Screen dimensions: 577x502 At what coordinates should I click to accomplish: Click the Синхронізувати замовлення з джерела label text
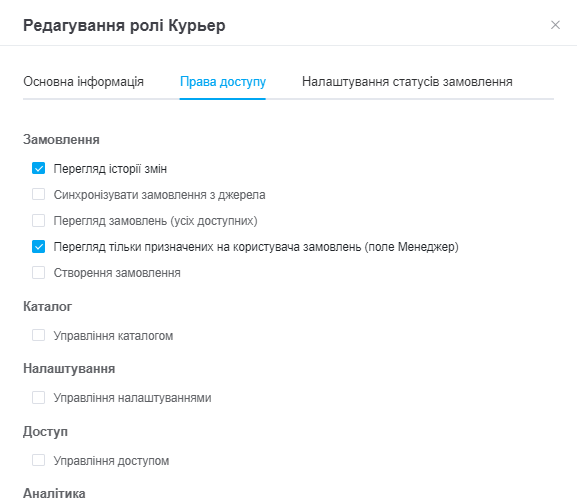coord(159,195)
